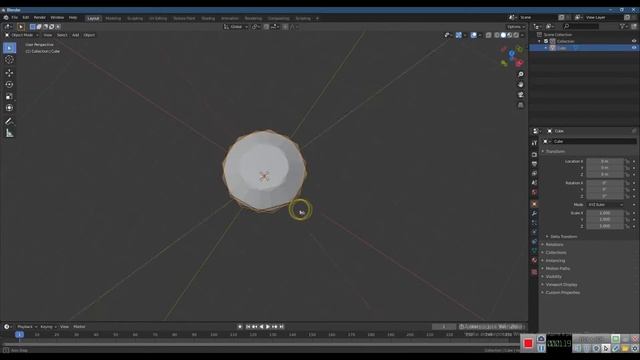This screenshot has width=640, height=360.
Task: Click the viewport zoom magnifier icon
Action: (x=520, y=74)
